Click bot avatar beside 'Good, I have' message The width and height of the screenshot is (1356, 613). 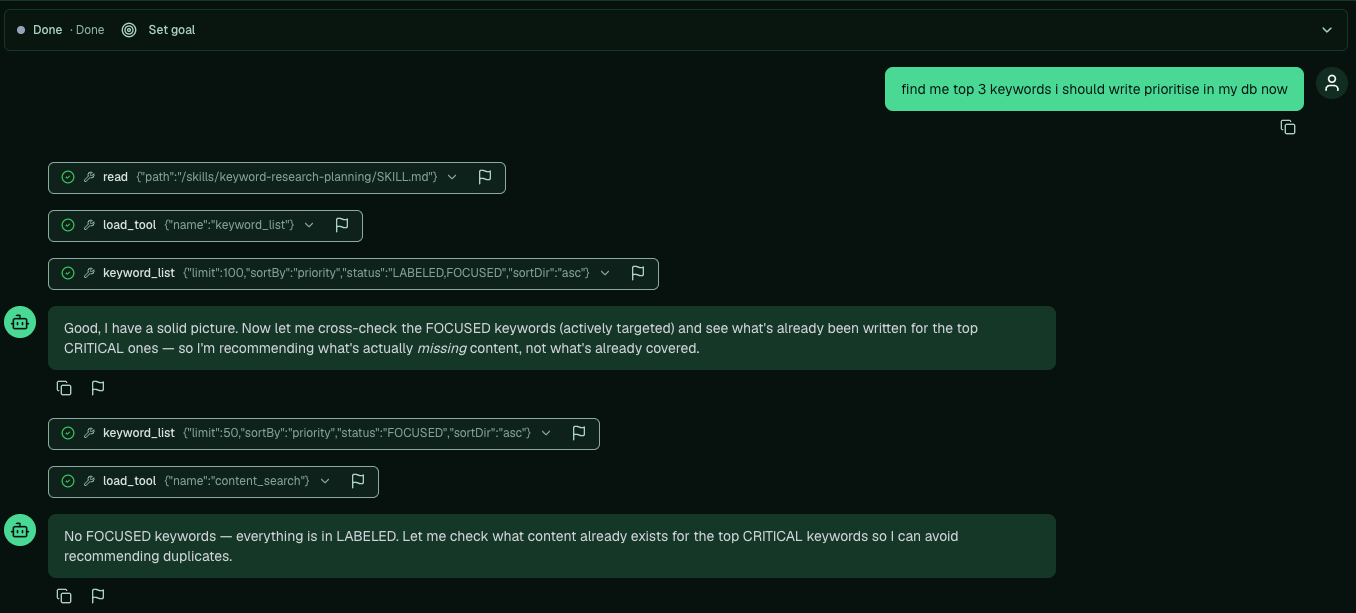coord(20,322)
